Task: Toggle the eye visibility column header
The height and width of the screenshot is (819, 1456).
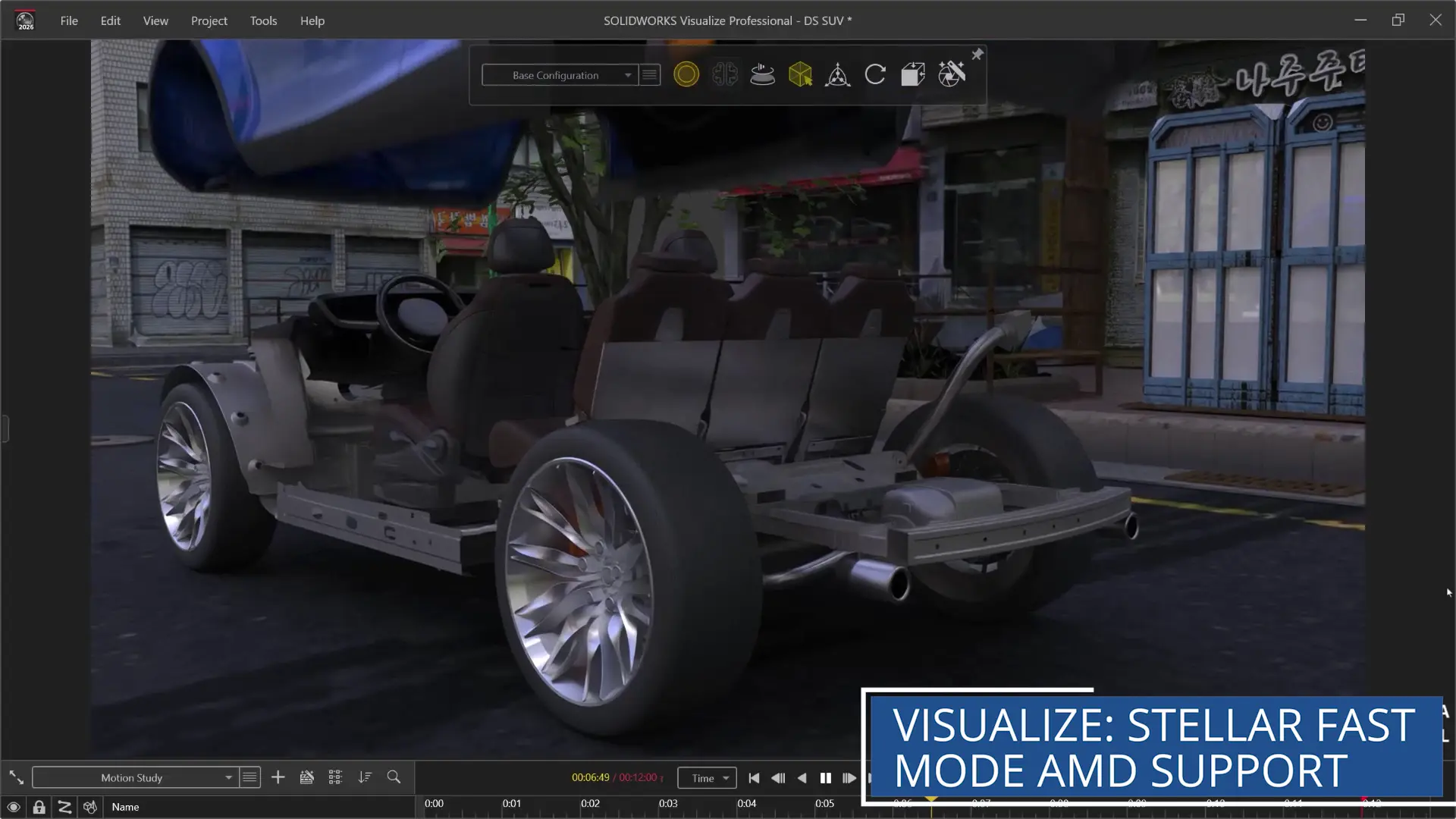Action: point(14,807)
